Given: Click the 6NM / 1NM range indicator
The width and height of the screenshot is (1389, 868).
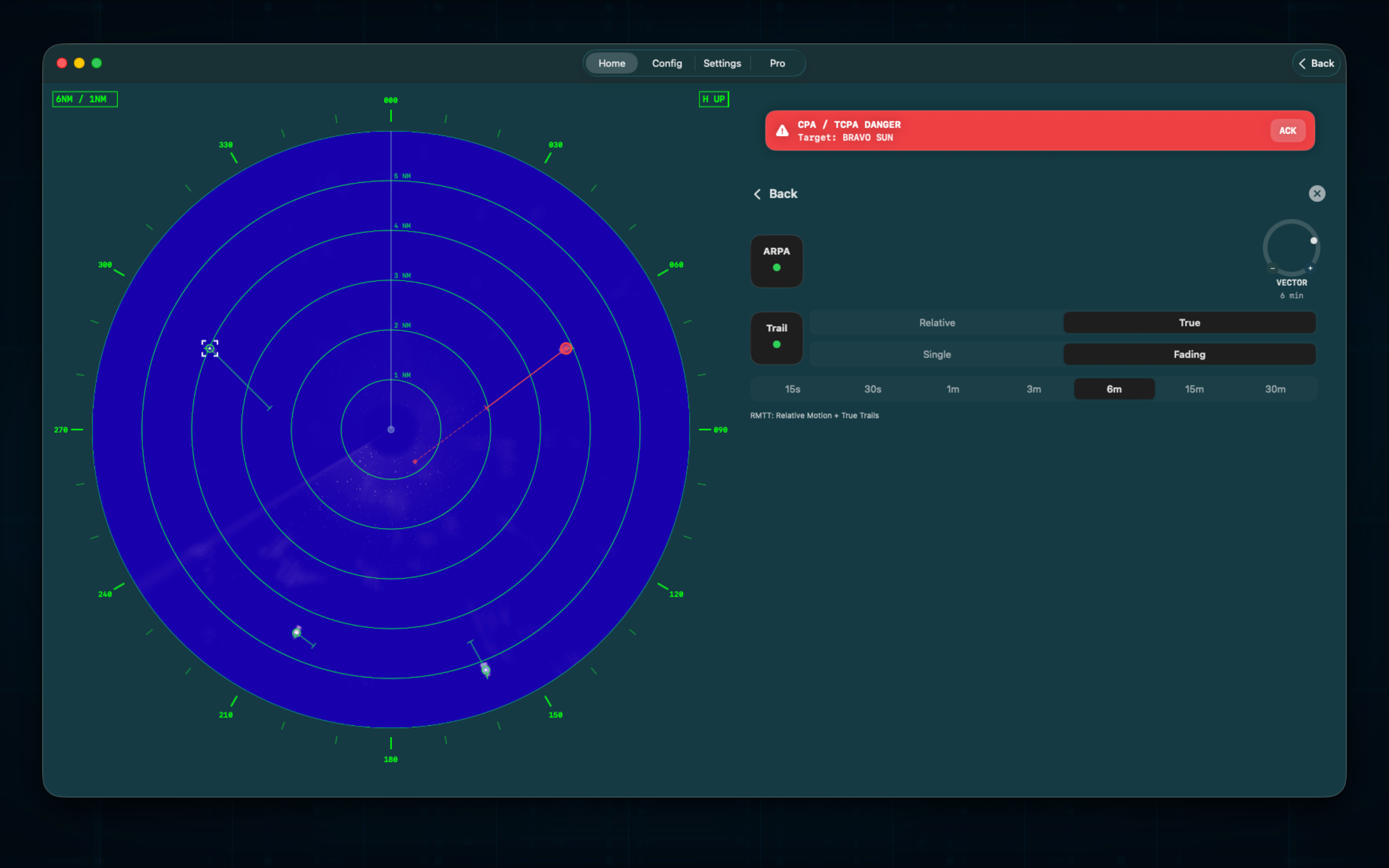Looking at the screenshot, I should pyautogui.click(x=84, y=99).
